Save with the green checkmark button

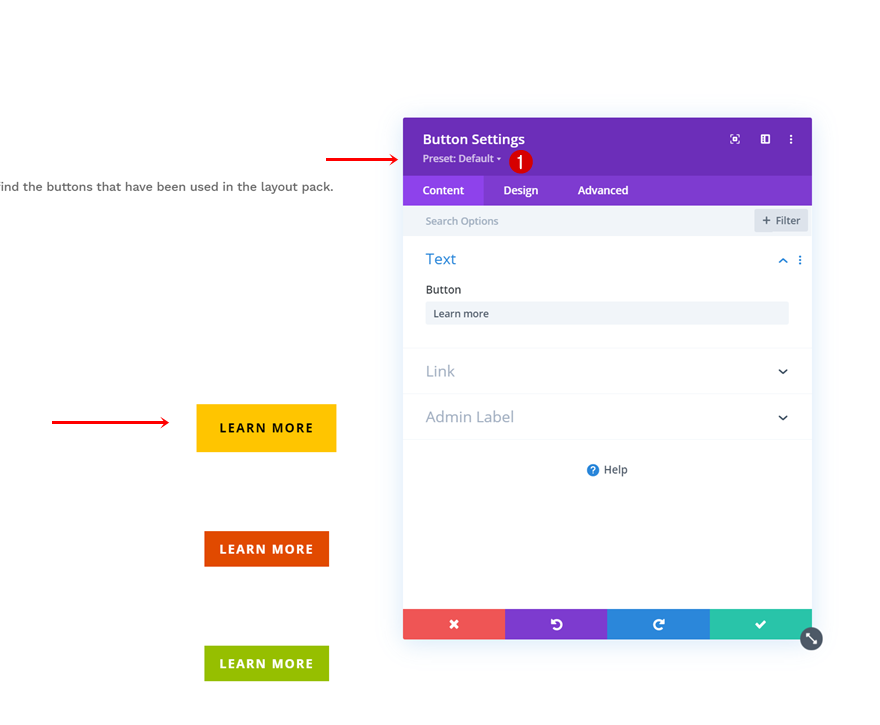click(x=760, y=624)
